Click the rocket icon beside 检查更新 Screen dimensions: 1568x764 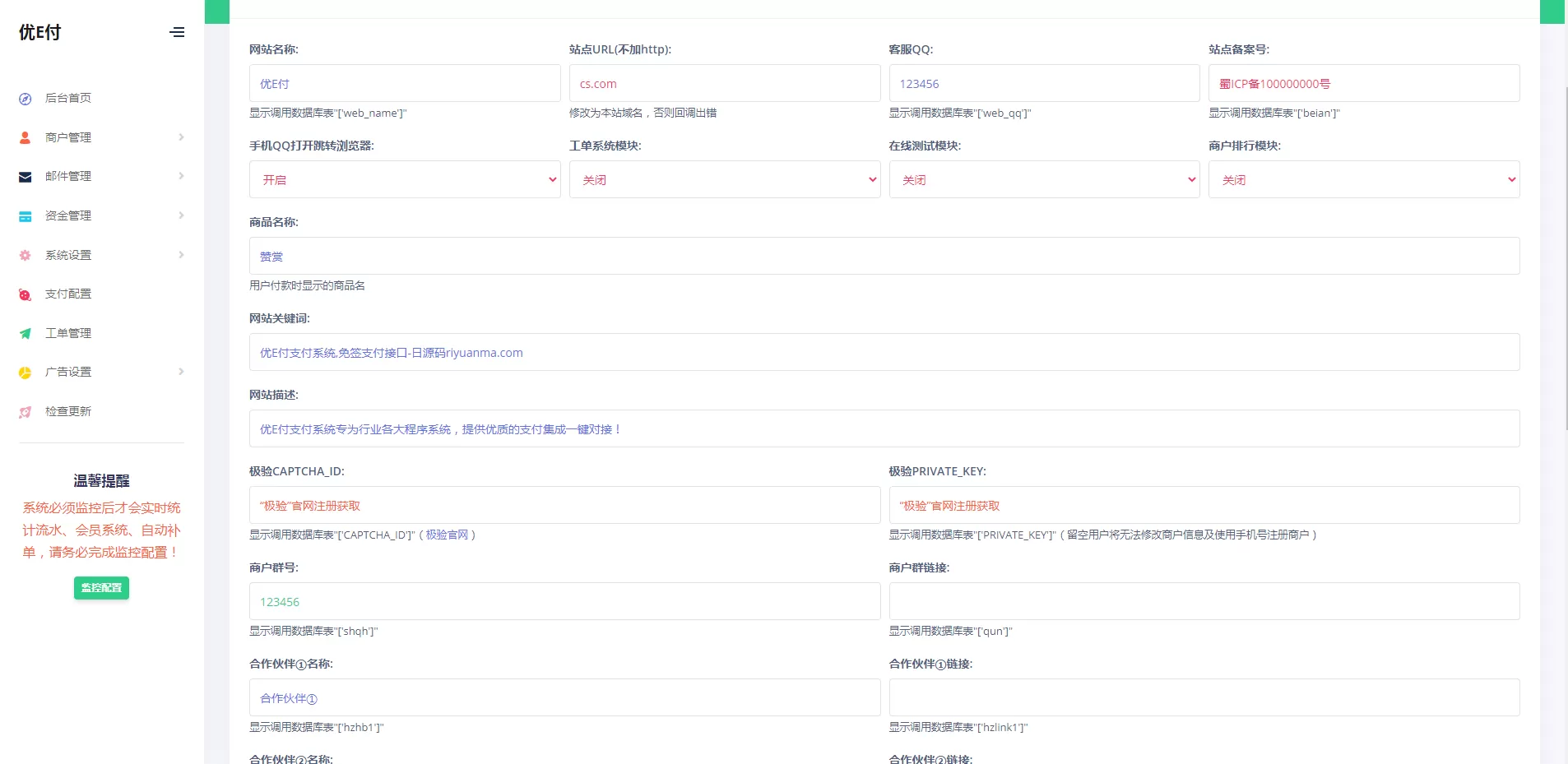click(x=26, y=412)
